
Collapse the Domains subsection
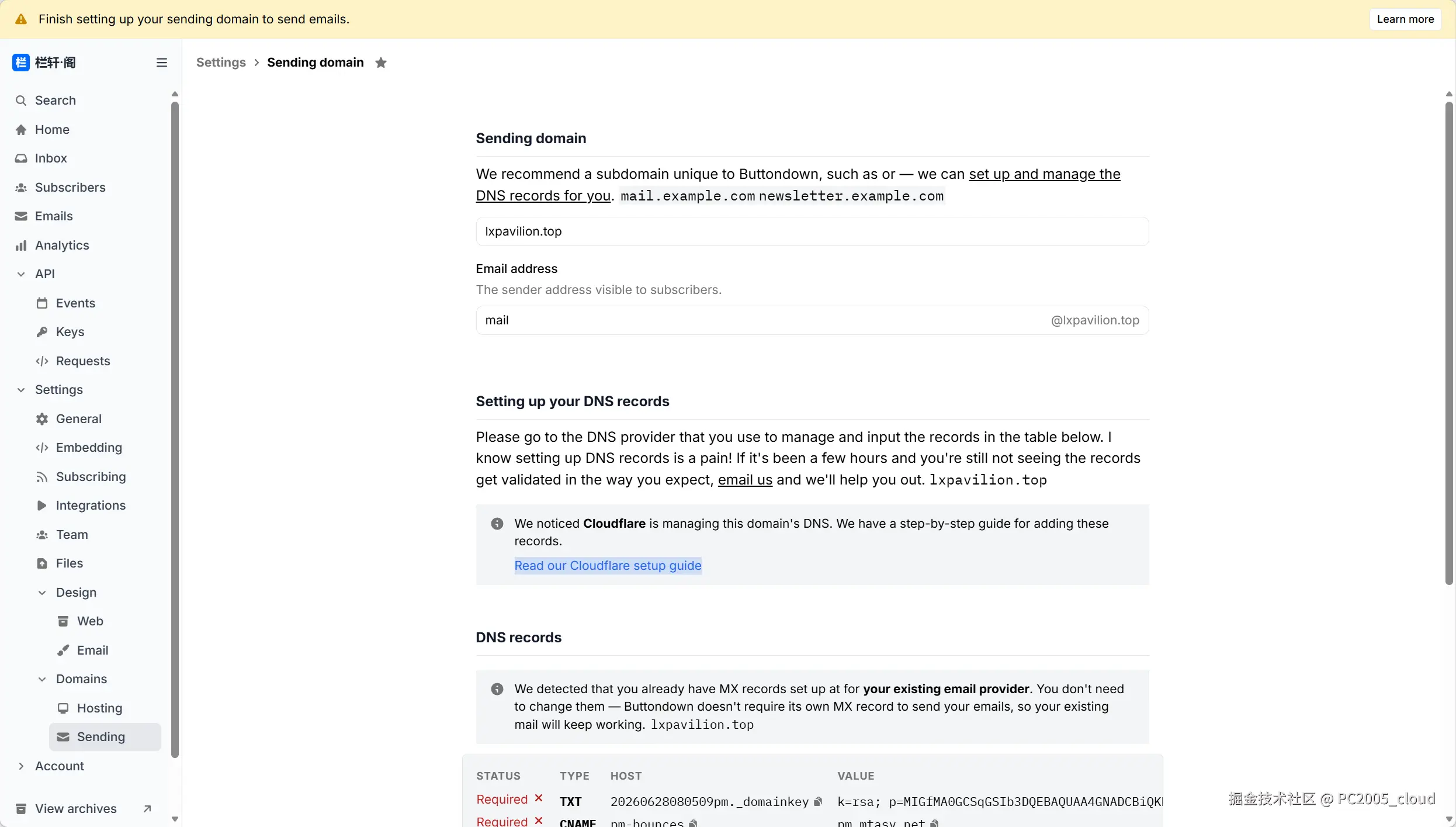42,679
